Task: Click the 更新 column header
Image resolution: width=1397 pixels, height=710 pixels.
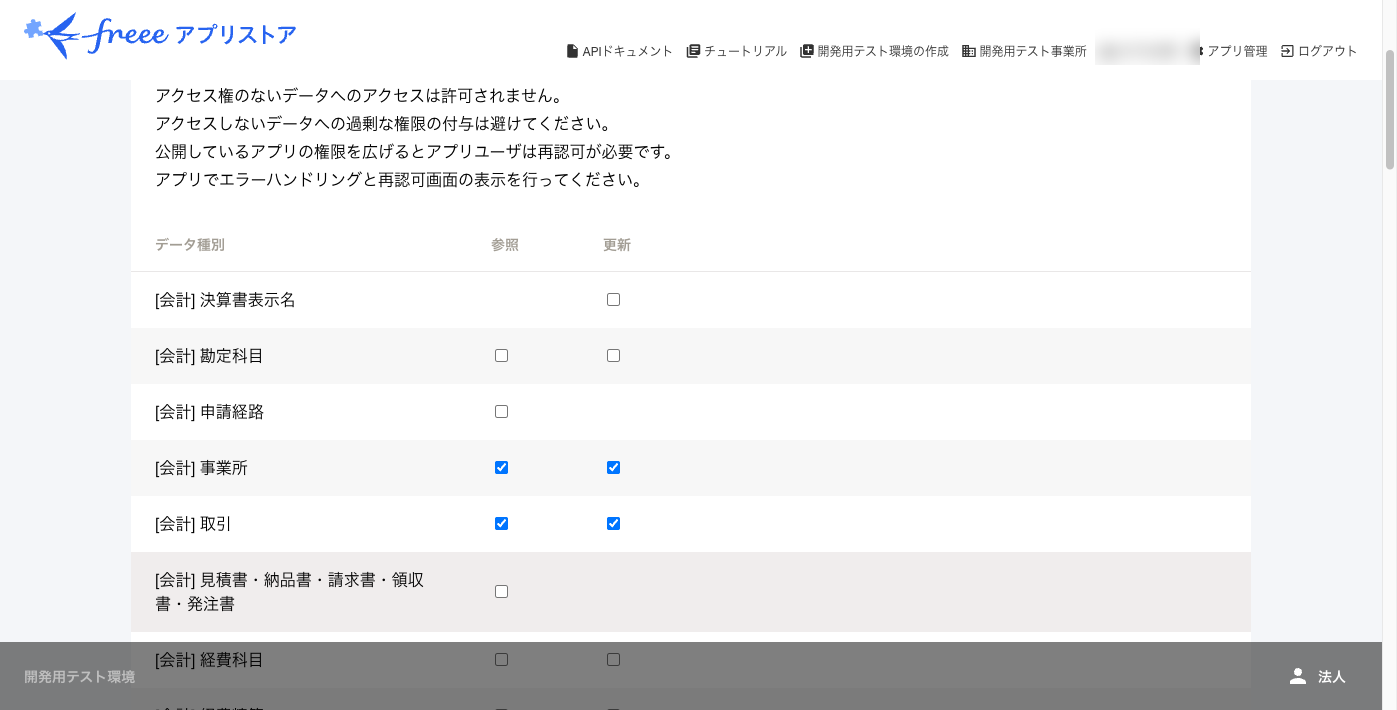Action: click(617, 245)
